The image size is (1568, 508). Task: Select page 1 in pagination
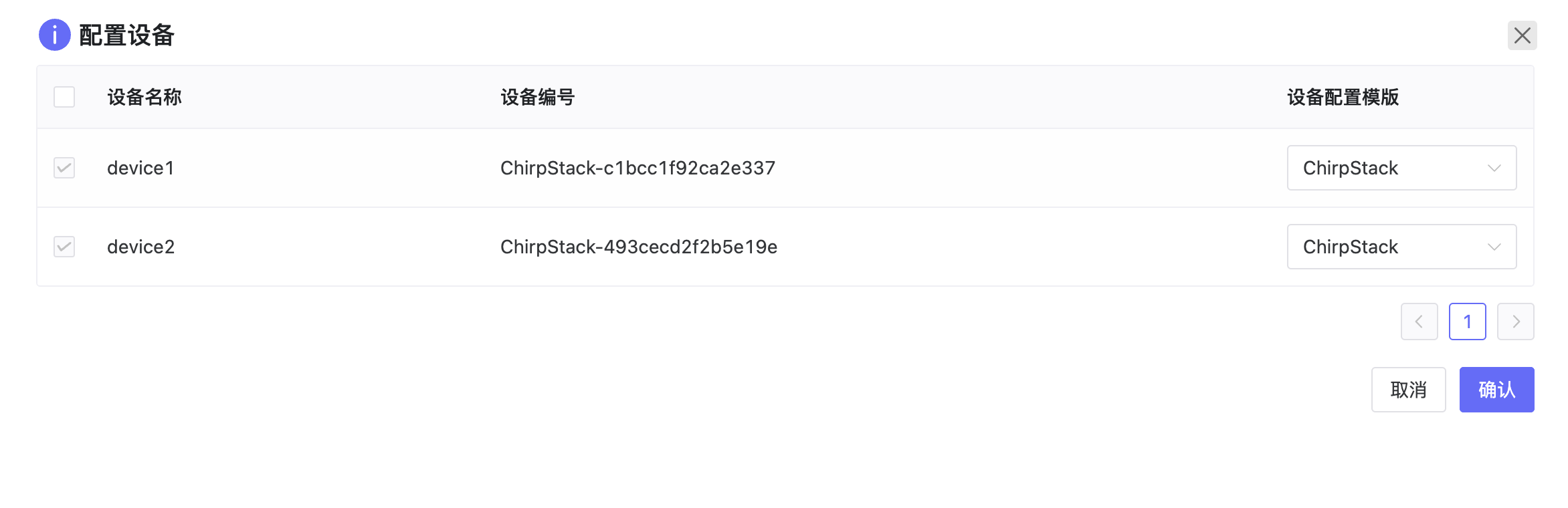1467,322
